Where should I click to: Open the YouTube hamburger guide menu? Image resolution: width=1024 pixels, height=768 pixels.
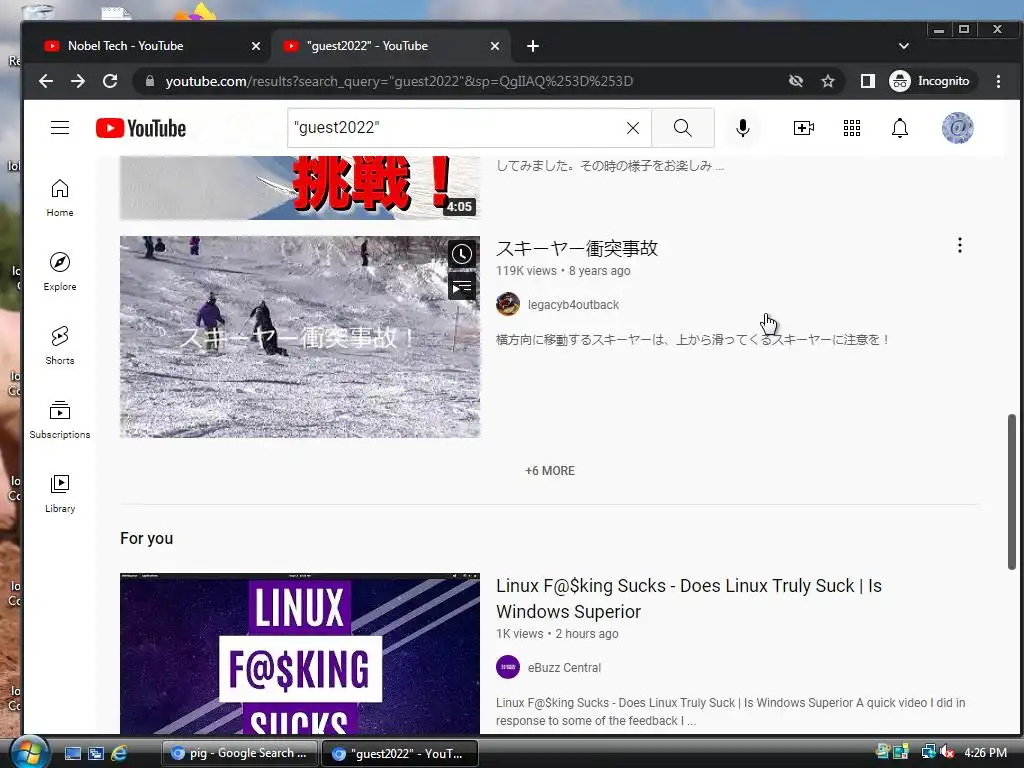coord(60,127)
